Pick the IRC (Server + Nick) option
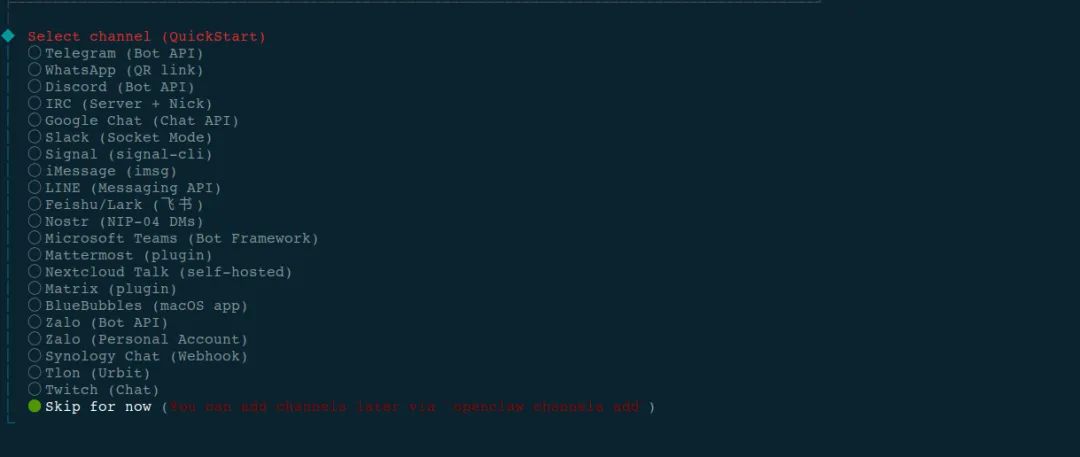This screenshot has width=1080, height=457. pyautogui.click(x=121, y=103)
